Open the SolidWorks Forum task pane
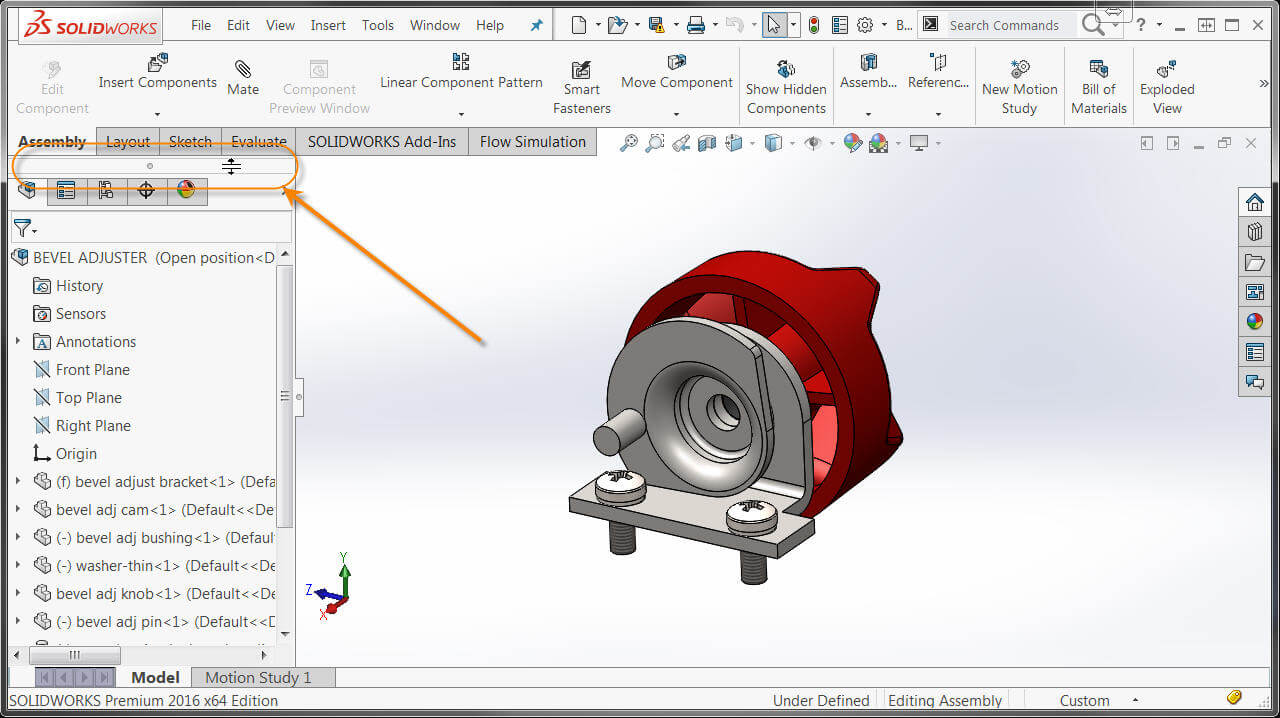 tap(1255, 382)
